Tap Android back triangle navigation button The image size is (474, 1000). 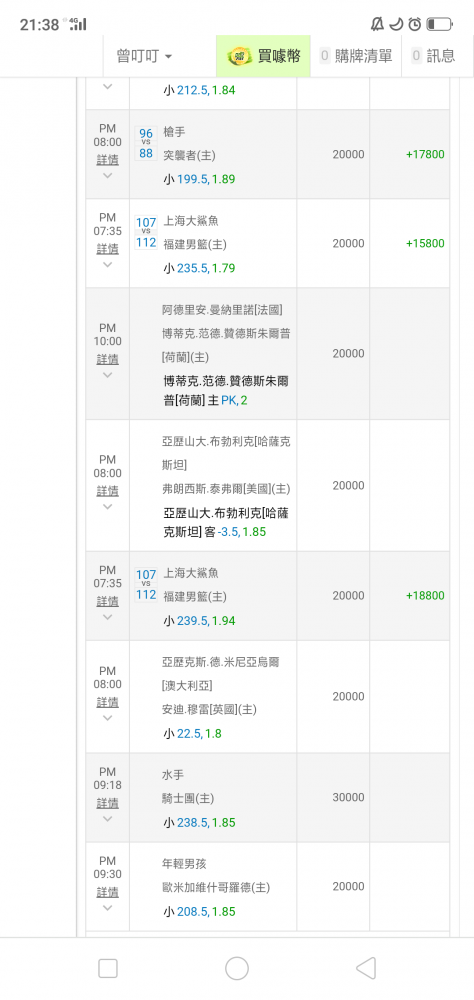click(366, 968)
